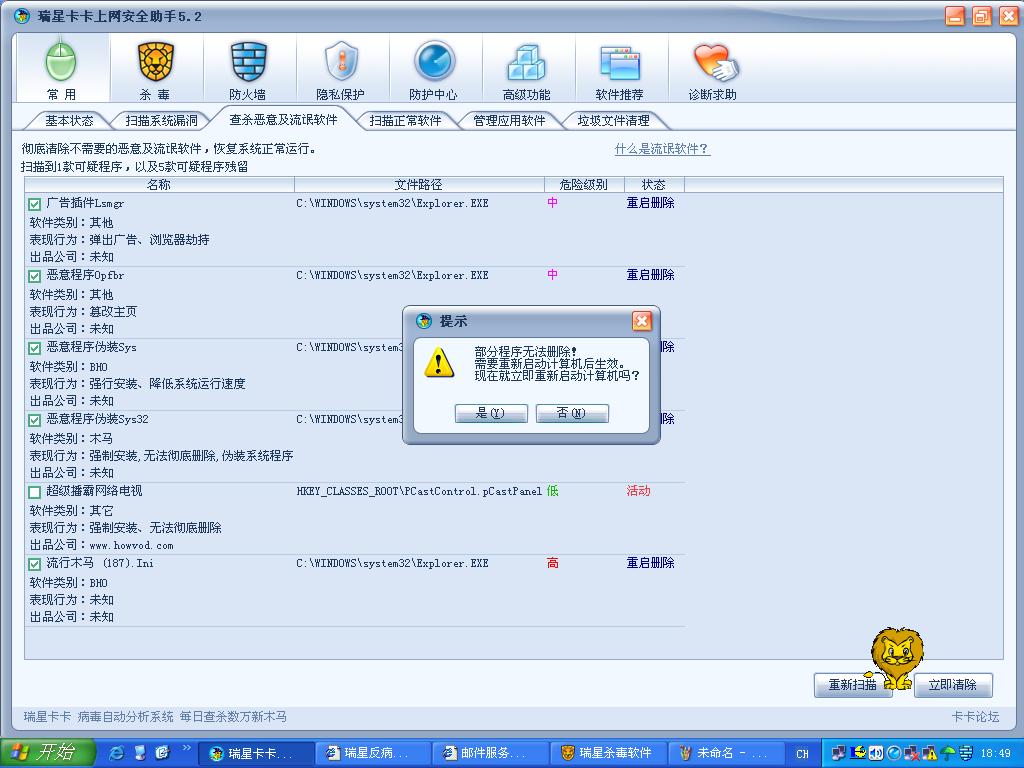Click the yellow warning icon in the dialog
The width and height of the screenshot is (1024, 768).
click(x=439, y=362)
